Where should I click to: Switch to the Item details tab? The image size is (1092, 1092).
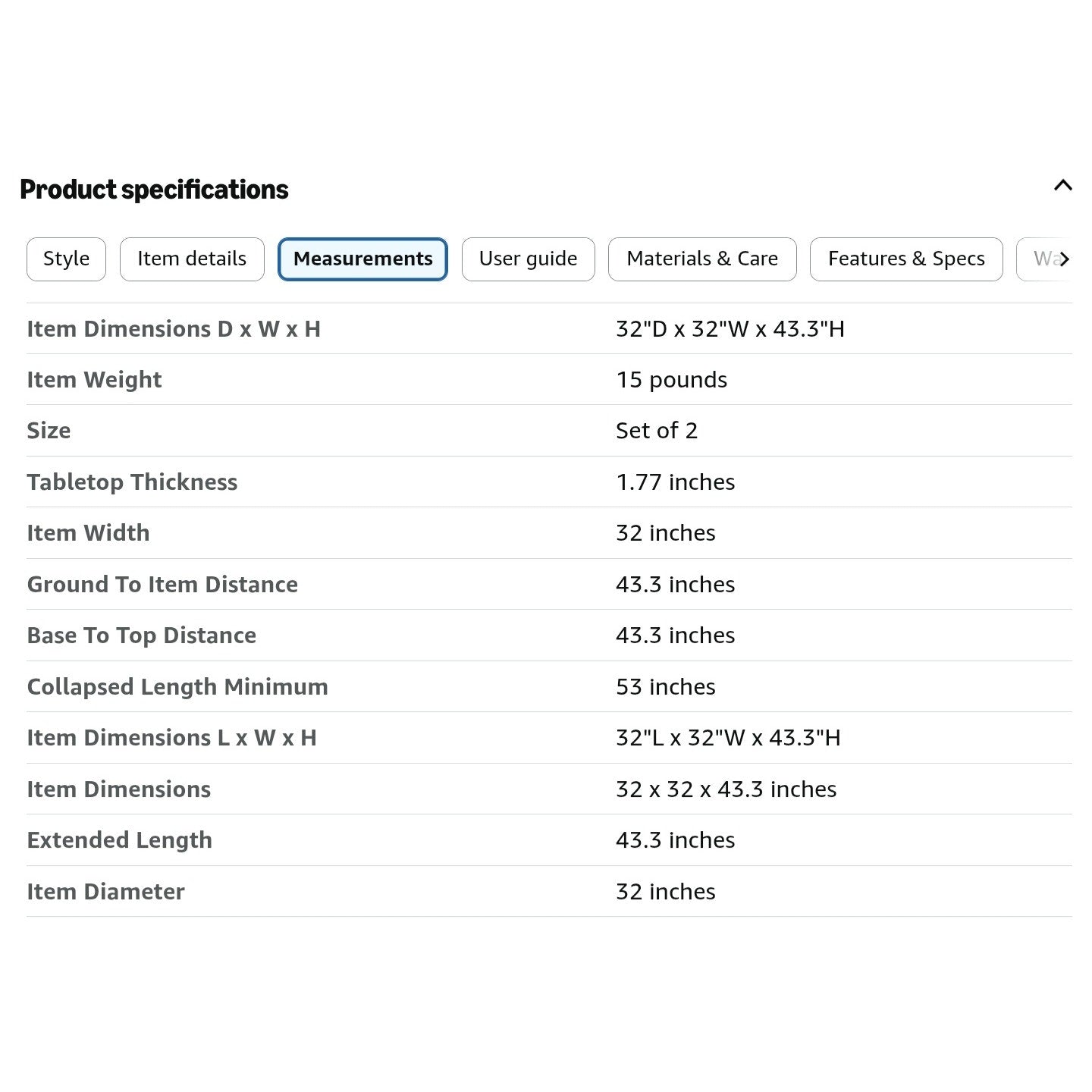[192, 259]
